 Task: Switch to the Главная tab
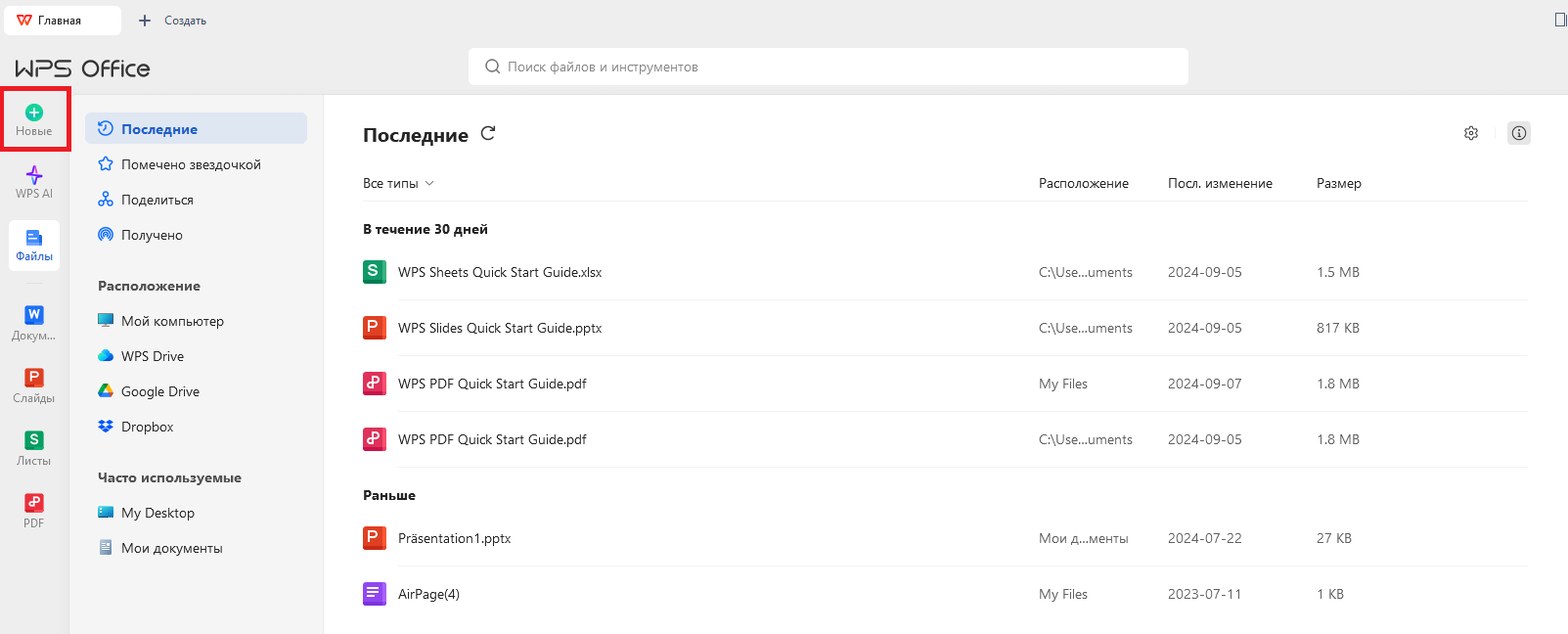61,21
